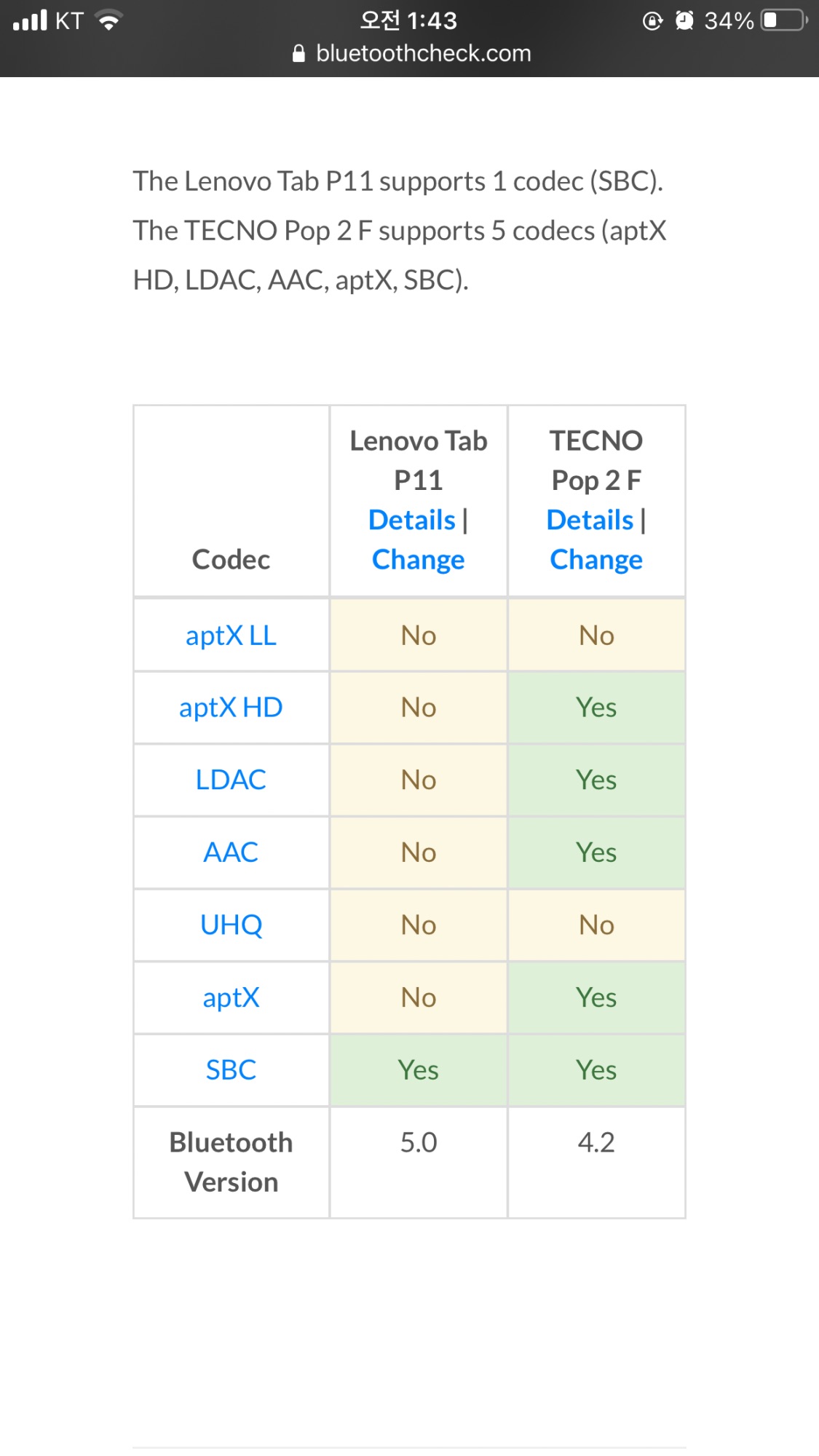819x1456 pixels.
Task: Tap the battery icon in status bar
Action: pyautogui.click(x=785, y=20)
